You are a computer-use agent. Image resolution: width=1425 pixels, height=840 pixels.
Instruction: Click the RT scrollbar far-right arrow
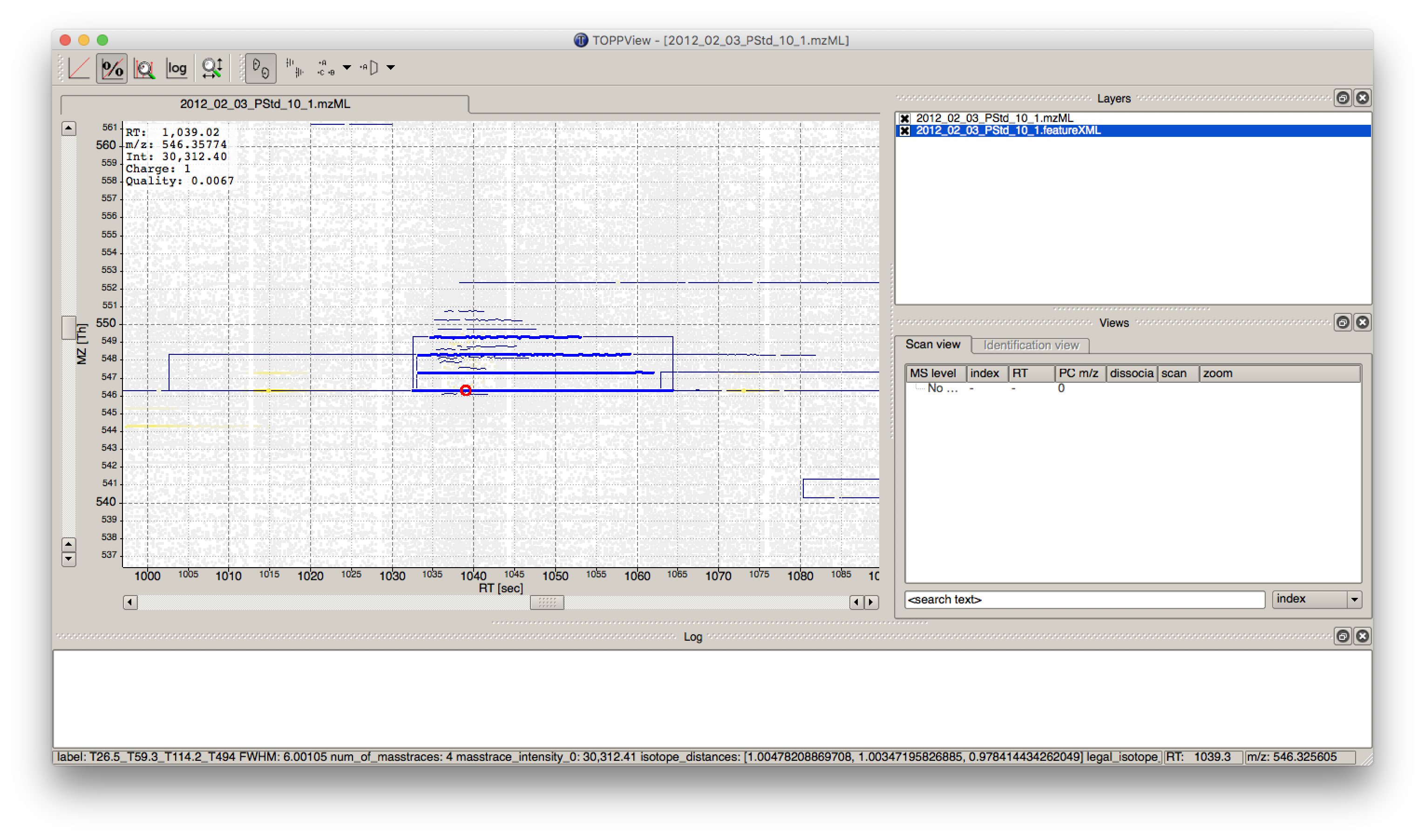[871, 603]
